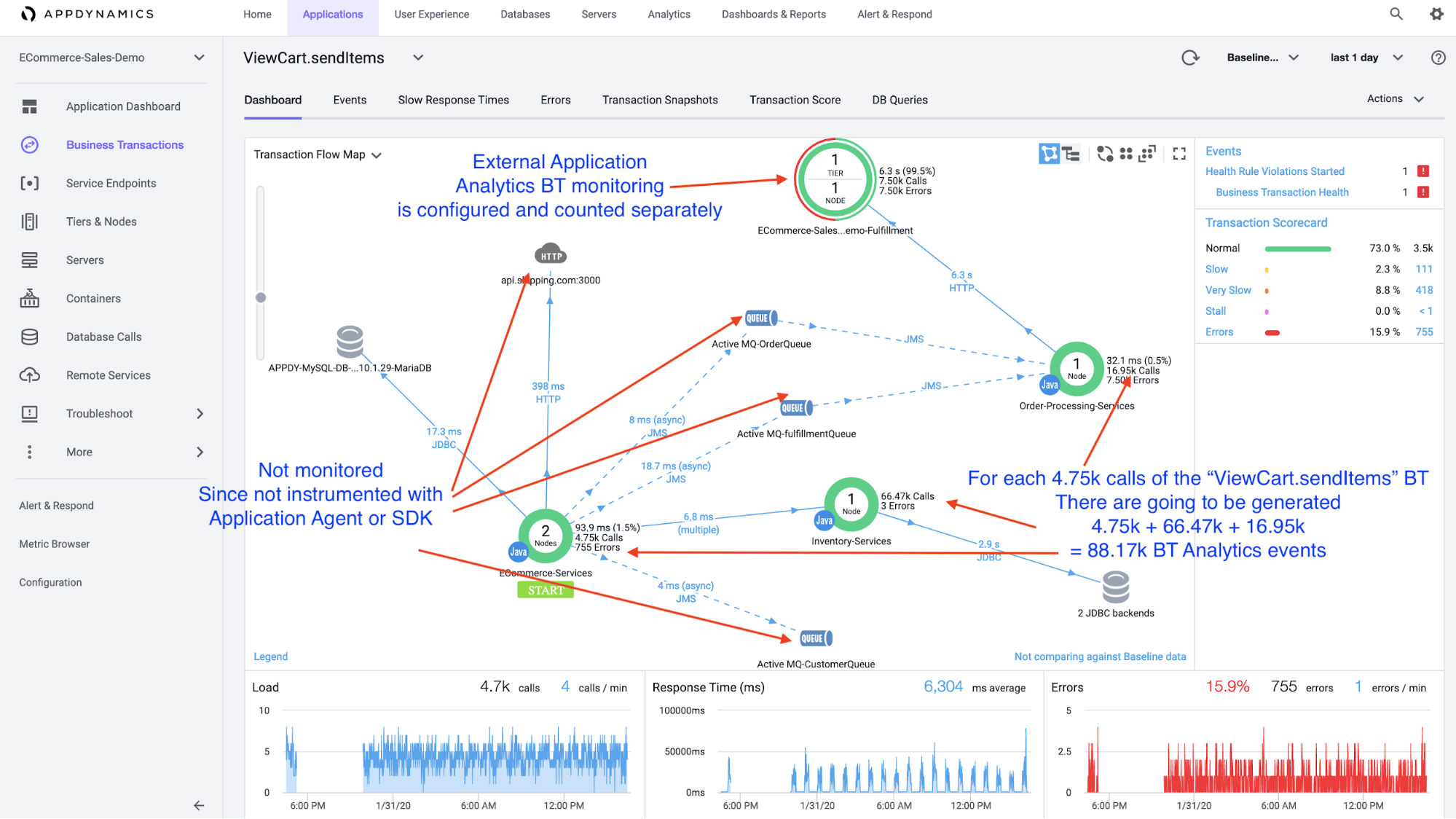Open Dashboards & Reports menu
Image resolution: width=1456 pixels, height=819 pixels.
tap(774, 14)
